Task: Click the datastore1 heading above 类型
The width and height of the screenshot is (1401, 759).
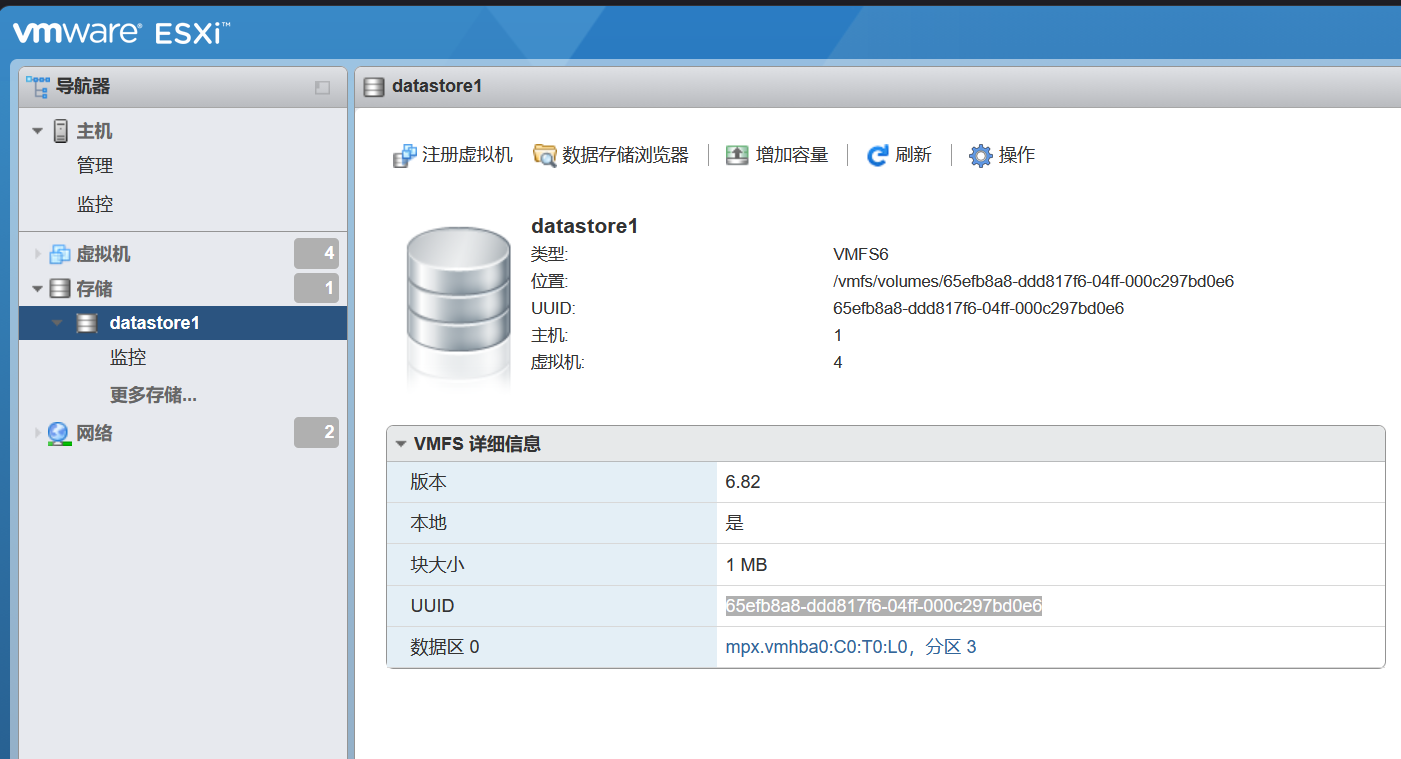Action: point(584,226)
